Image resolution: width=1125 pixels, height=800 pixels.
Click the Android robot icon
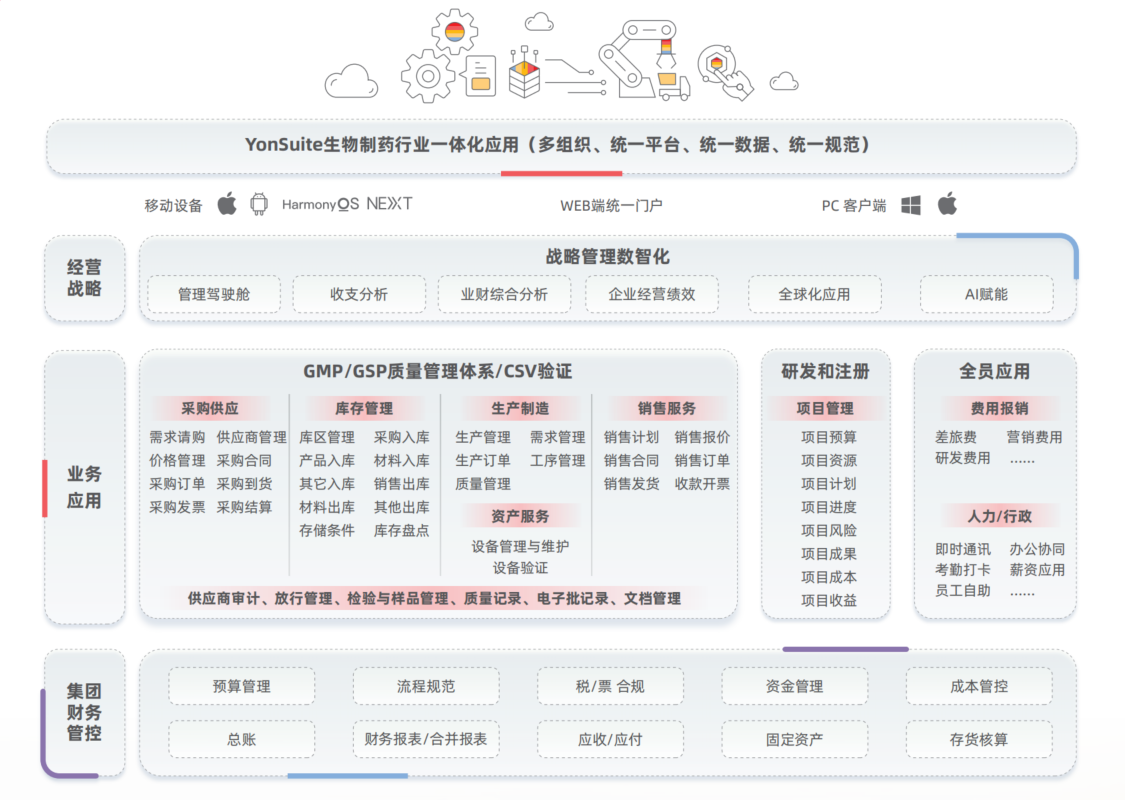[259, 204]
